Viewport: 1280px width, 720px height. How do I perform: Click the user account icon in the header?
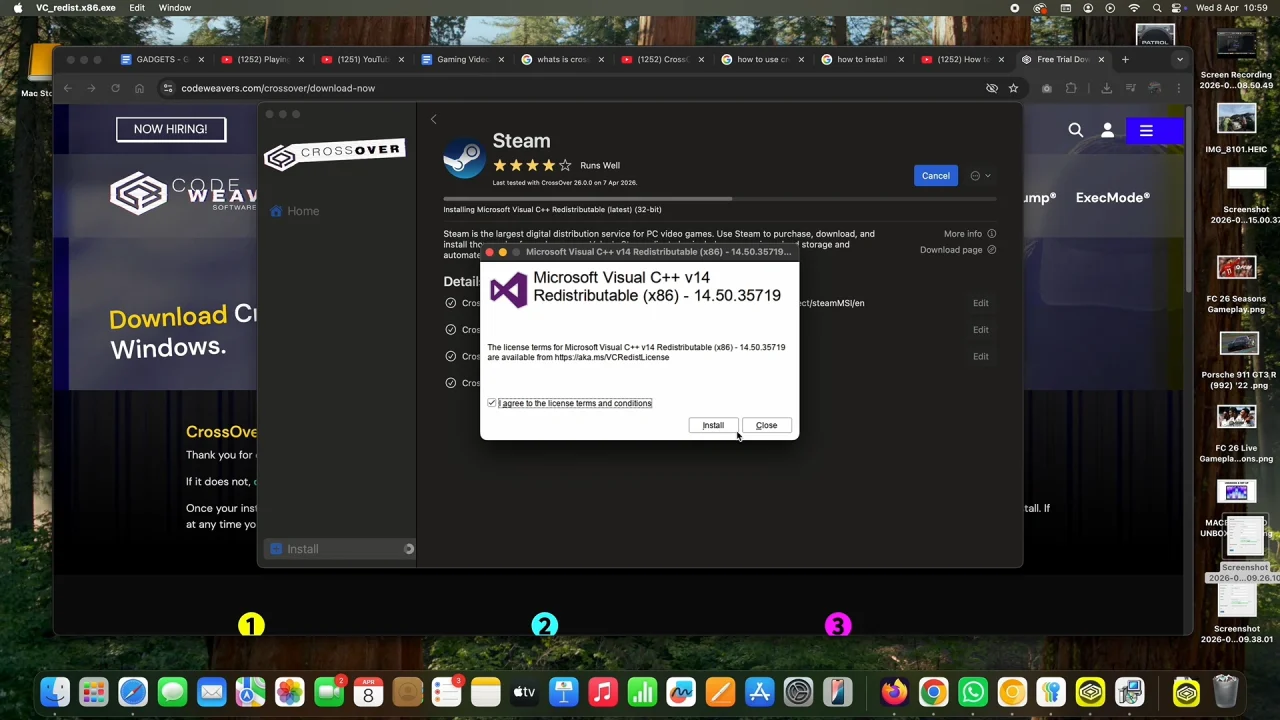pyautogui.click(x=1107, y=130)
